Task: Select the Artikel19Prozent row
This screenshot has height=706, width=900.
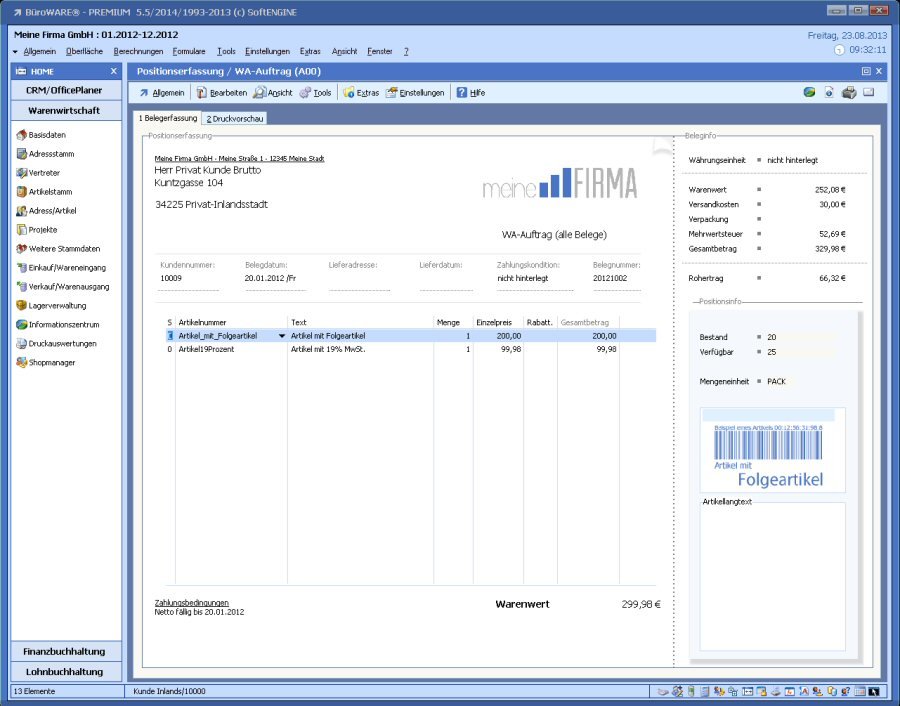Action: (x=410, y=349)
